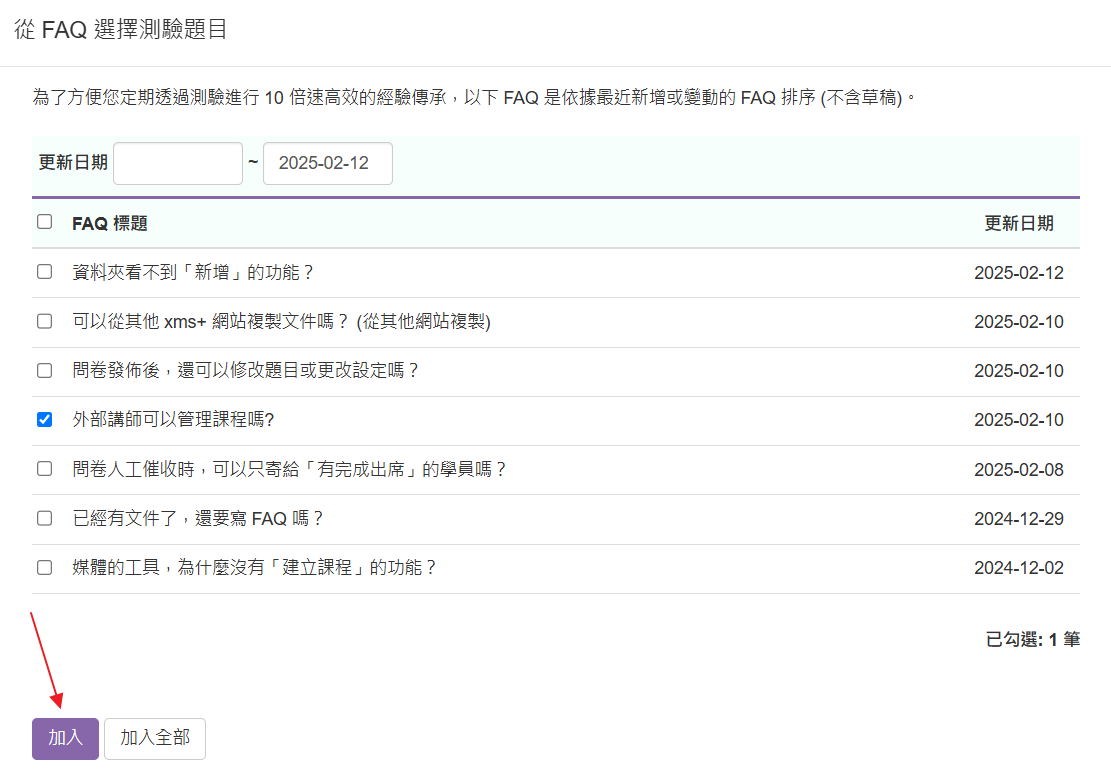The image size is (1111, 780).
Task: Toggle the select-all checkbox in table header
Action: click(x=44, y=222)
